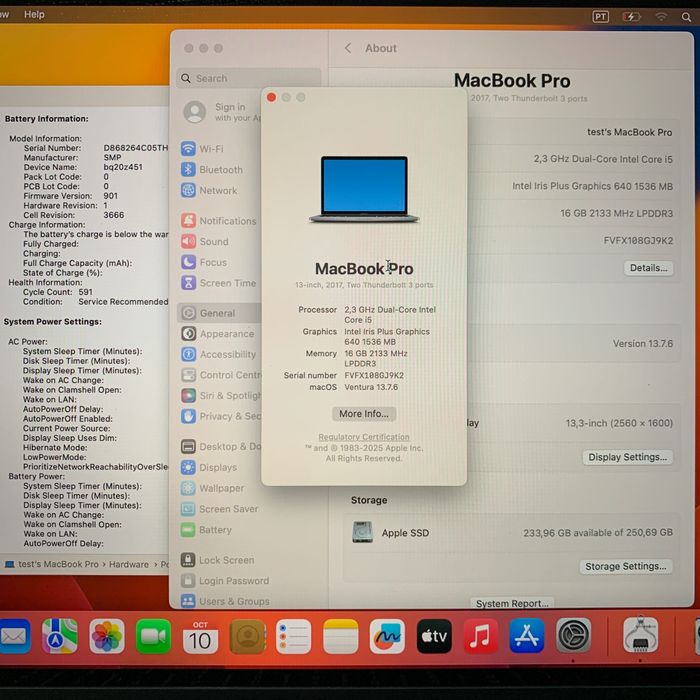Screen dimensions: 700x700
Task: Open the Regulatory Certification link
Action: 364,437
